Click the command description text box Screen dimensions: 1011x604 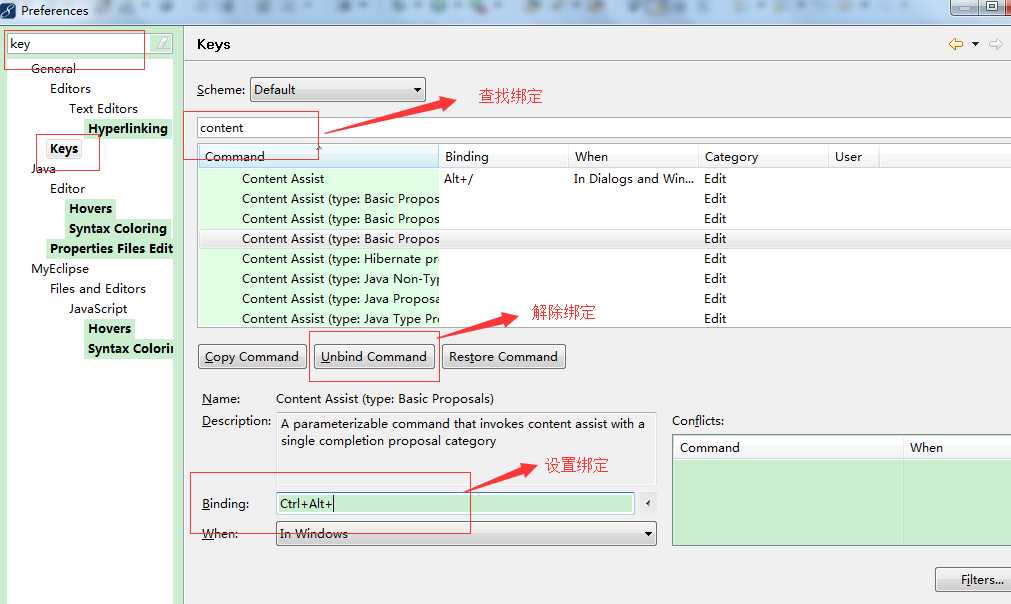[x=466, y=448]
